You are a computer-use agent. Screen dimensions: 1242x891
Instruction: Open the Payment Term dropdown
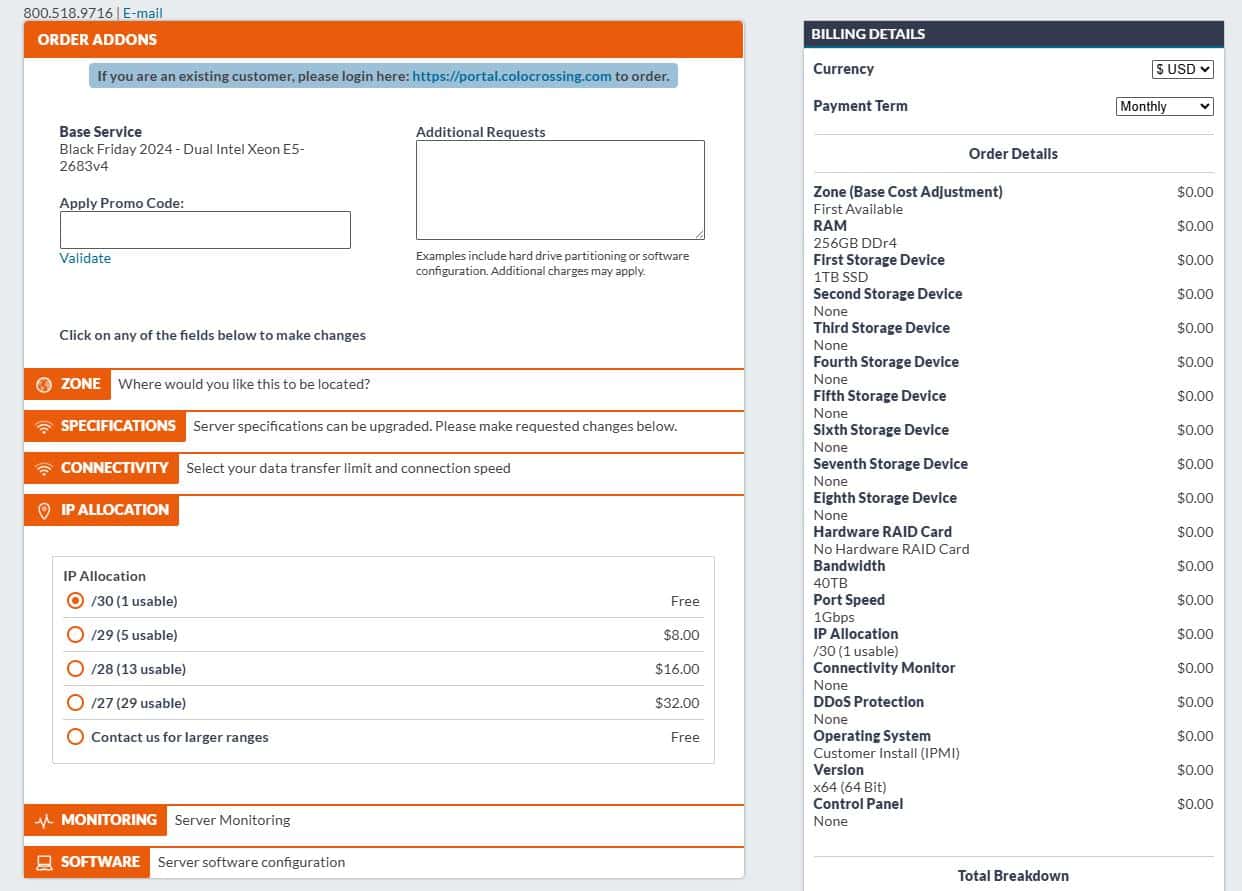coord(1164,106)
